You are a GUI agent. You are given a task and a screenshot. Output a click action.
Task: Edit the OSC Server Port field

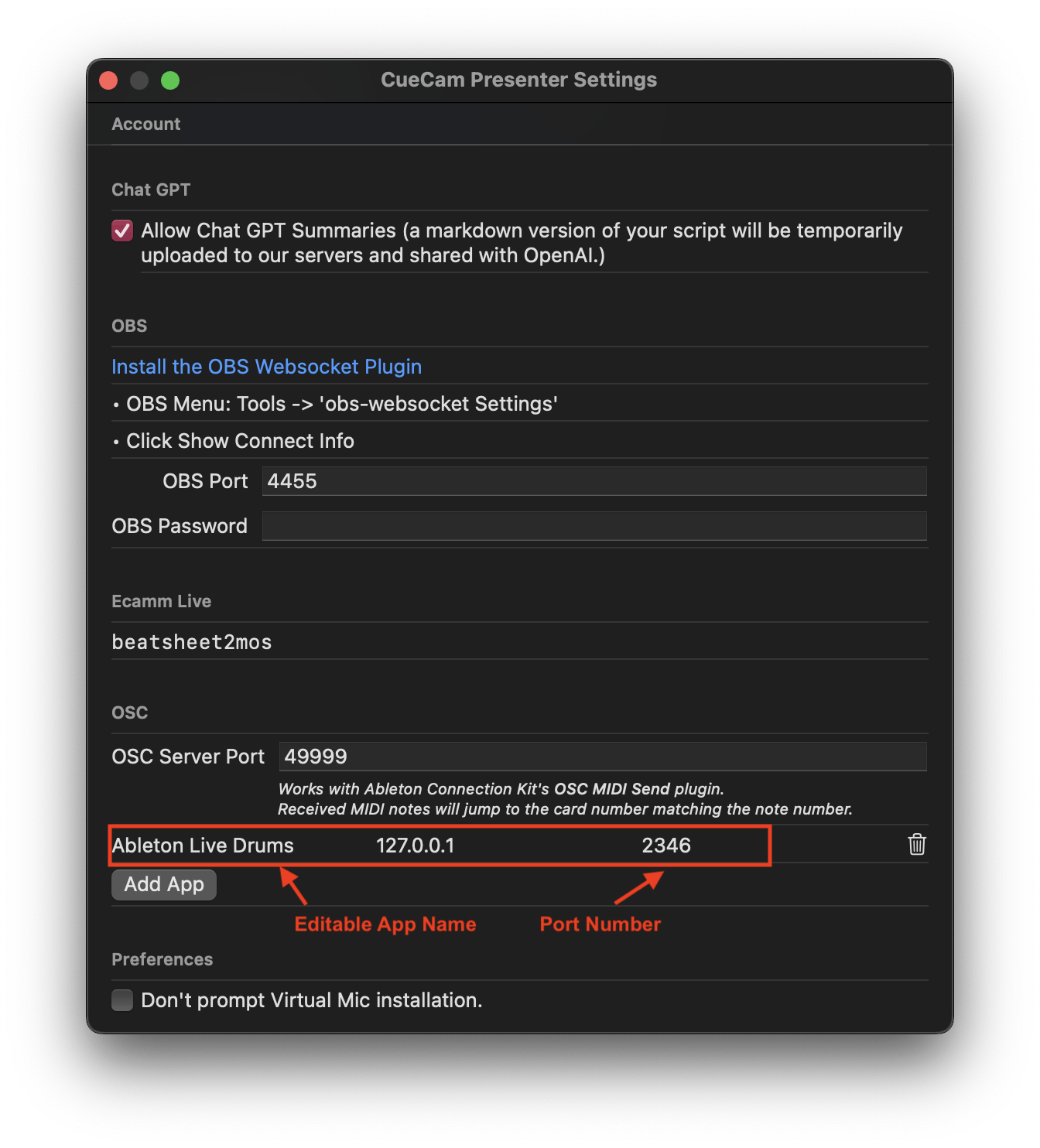pyautogui.click(x=602, y=757)
